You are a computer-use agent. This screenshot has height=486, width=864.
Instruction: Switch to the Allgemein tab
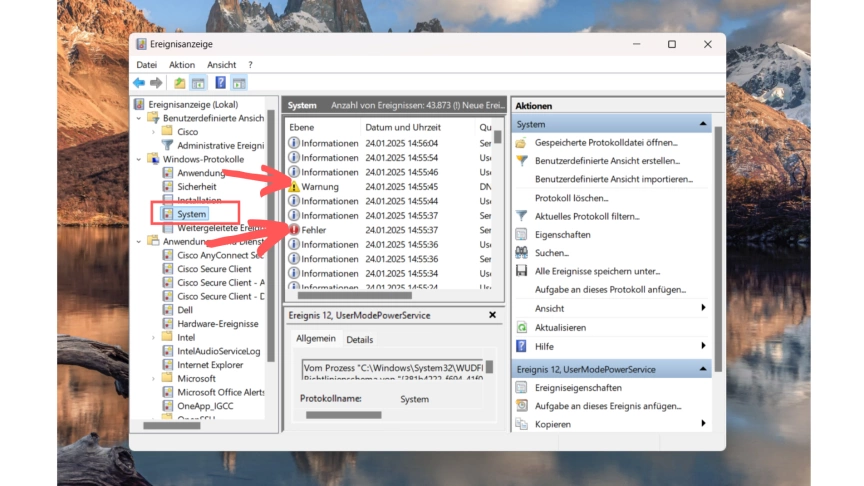[x=316, y=338]
